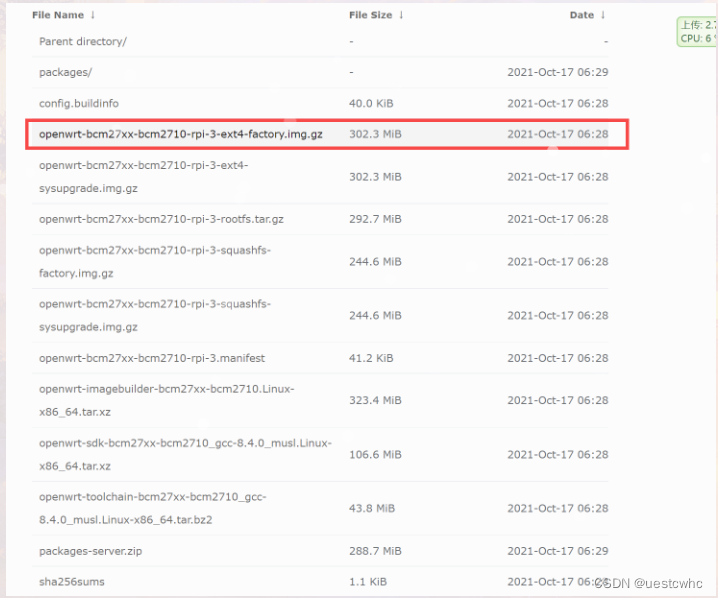The height and width of the screenshot is (598, 718).
Task: Click the 106.6 MiB size cell
Action: 375,455
